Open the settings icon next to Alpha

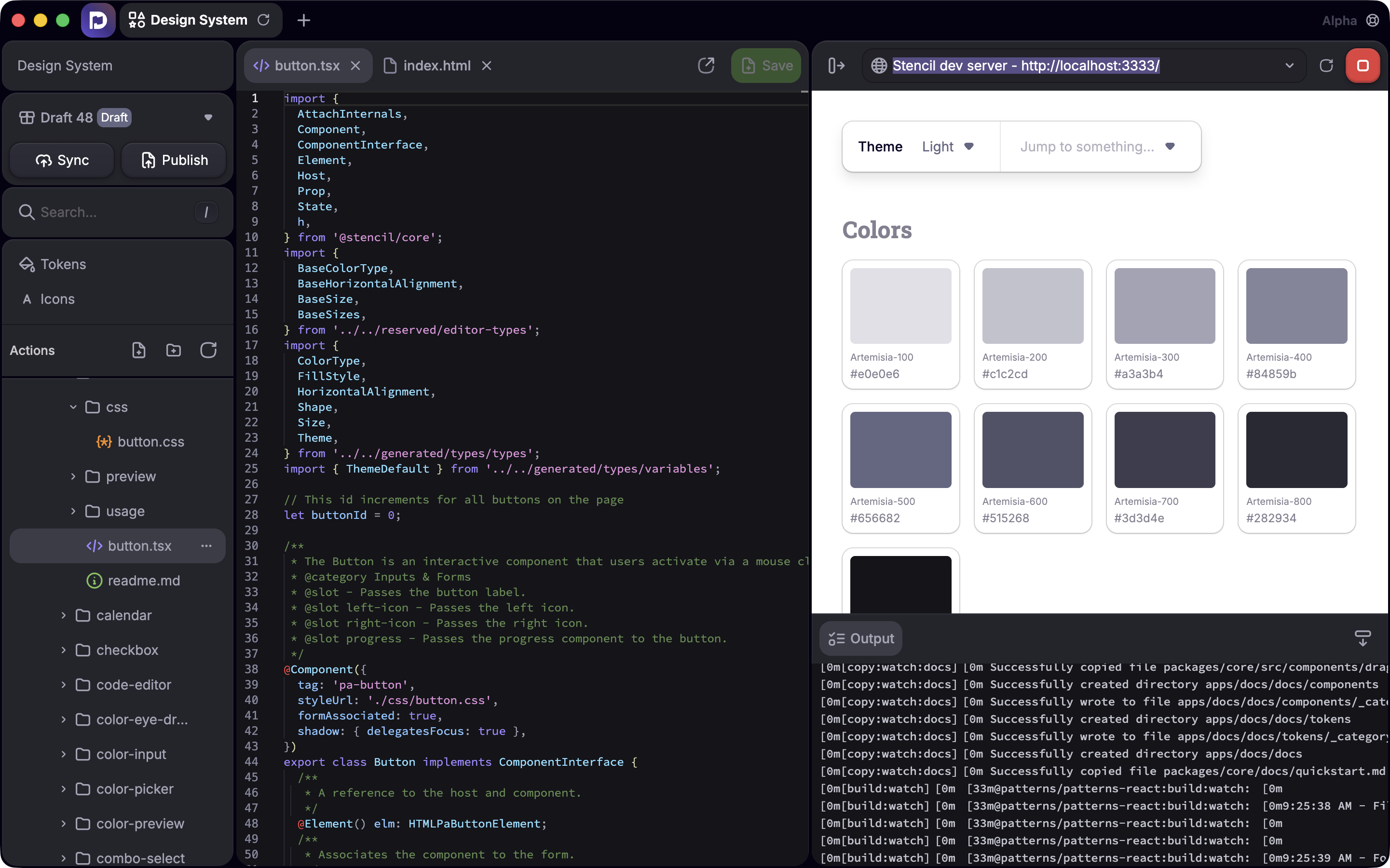pyautogui.click(x=1372, y=21)
